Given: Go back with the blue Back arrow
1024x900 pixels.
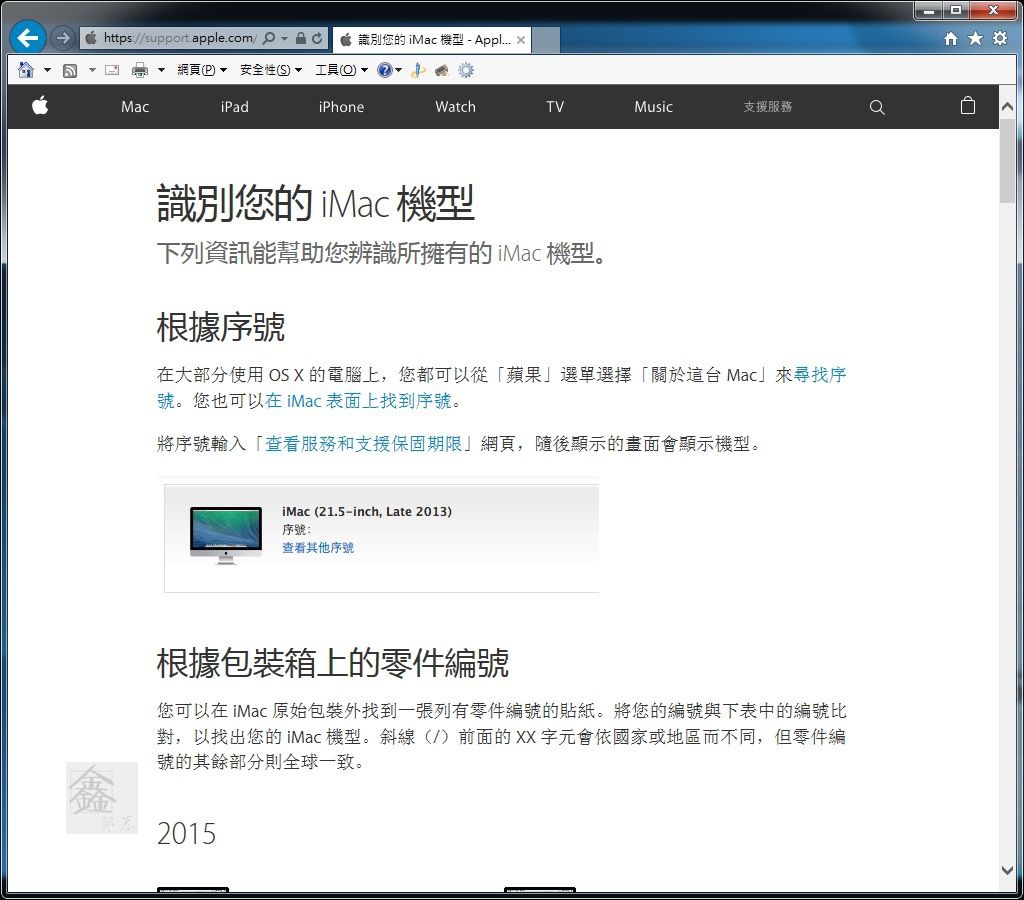Looking at the screenshot, I should point(27,38).
